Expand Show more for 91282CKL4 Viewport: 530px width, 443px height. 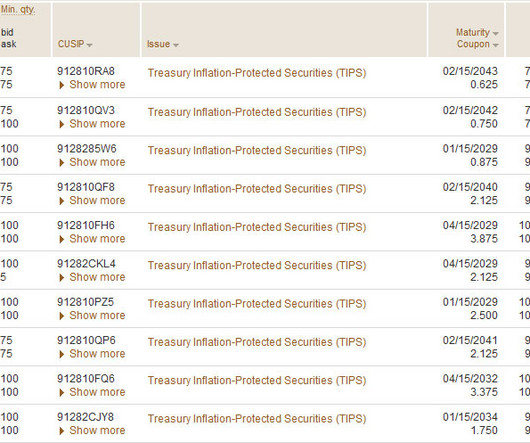pos(92,277)
